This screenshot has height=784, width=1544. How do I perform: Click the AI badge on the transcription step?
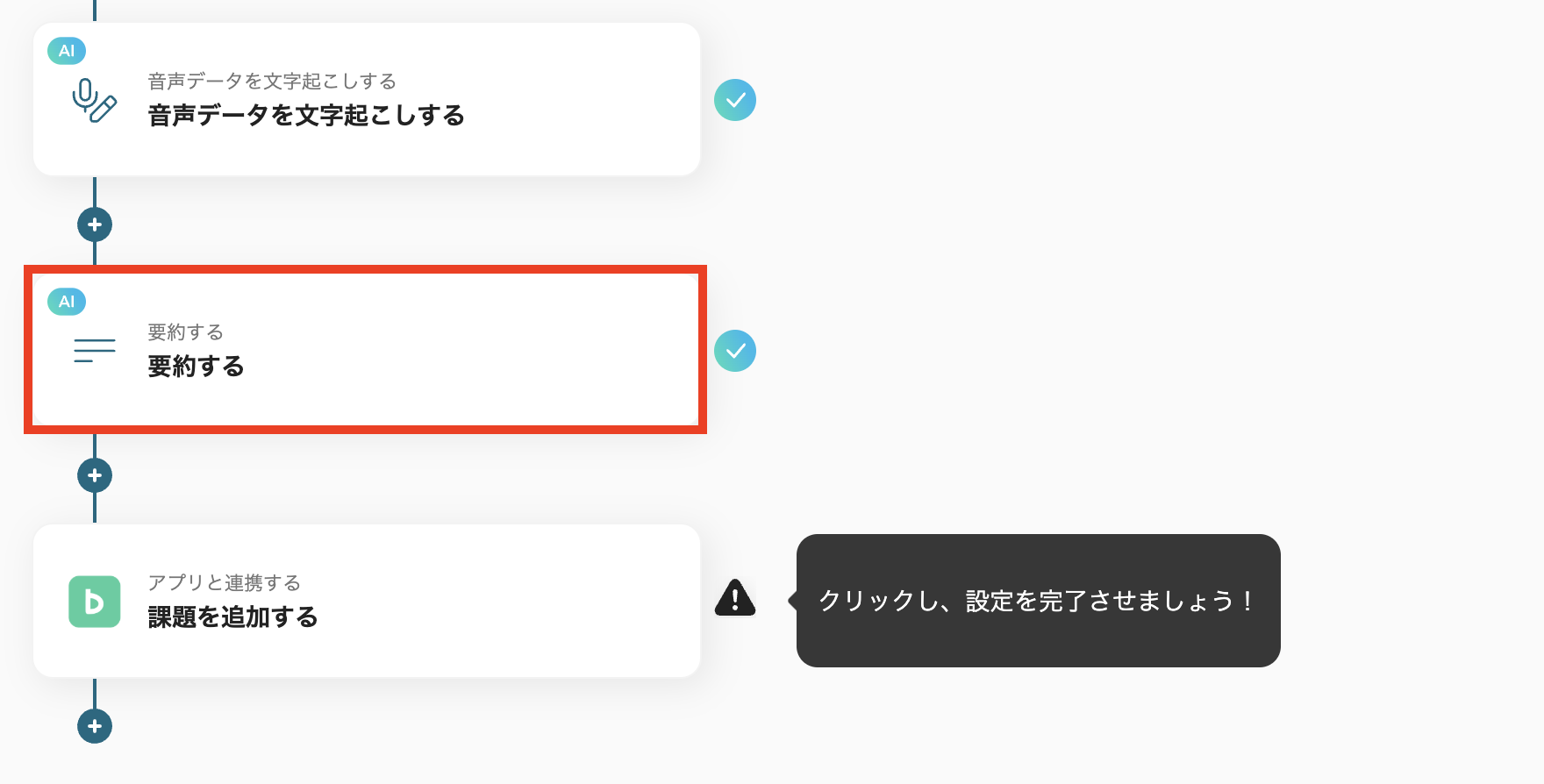click(66, 51)
